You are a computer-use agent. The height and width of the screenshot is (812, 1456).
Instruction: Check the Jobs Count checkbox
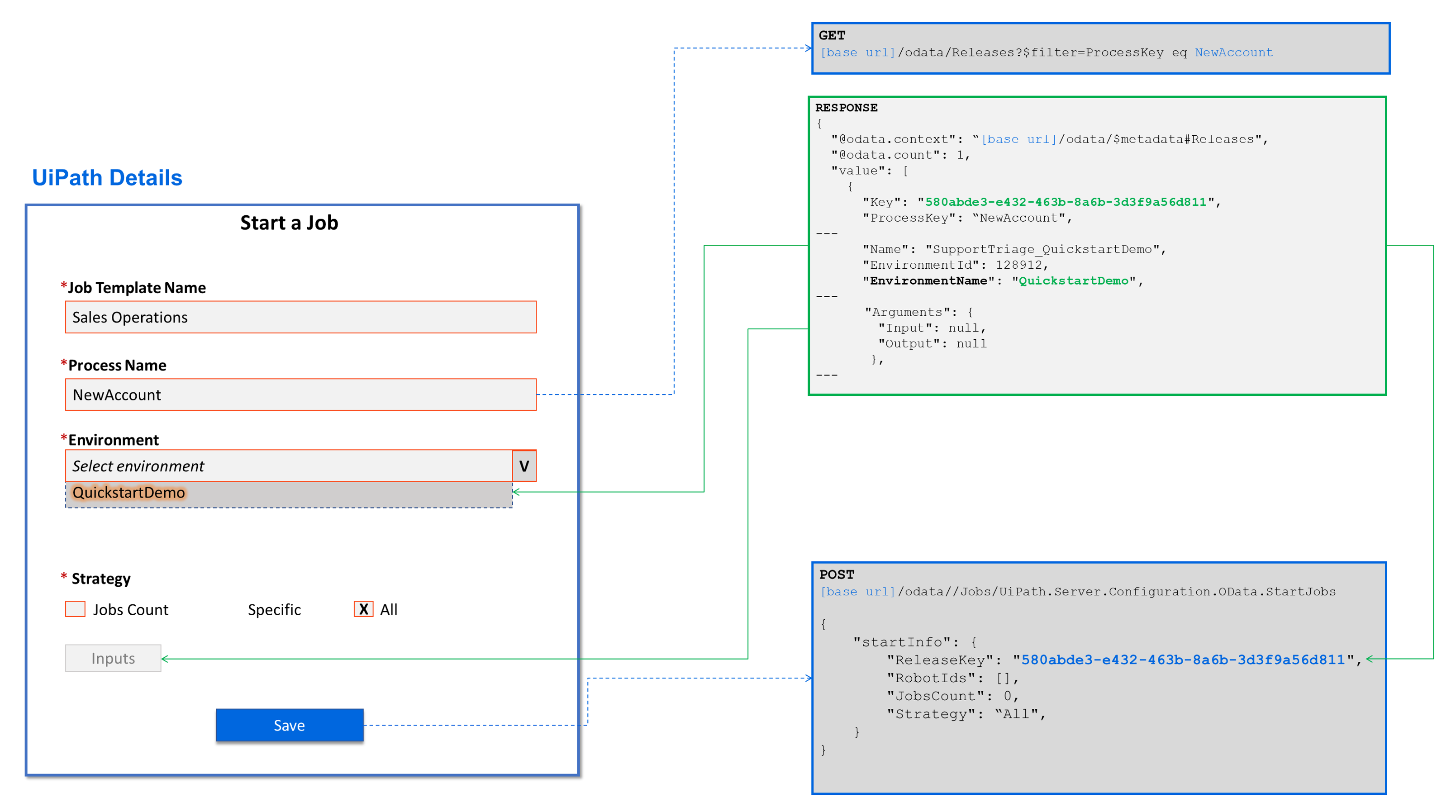pos(75,608)
